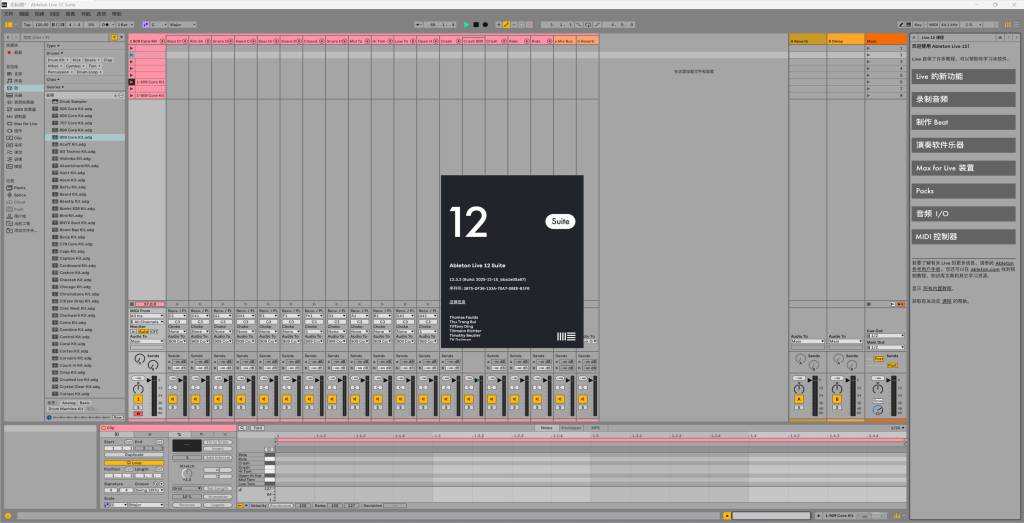Expand the Drums filter group
The width and height of the screenshot is (1024, 523).
click(54, 52)
